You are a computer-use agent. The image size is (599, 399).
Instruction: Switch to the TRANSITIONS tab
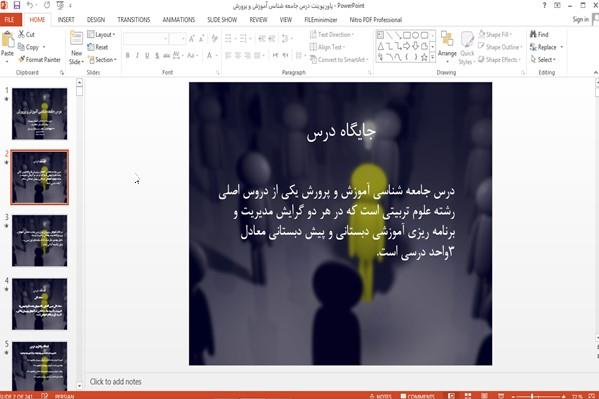134,19
